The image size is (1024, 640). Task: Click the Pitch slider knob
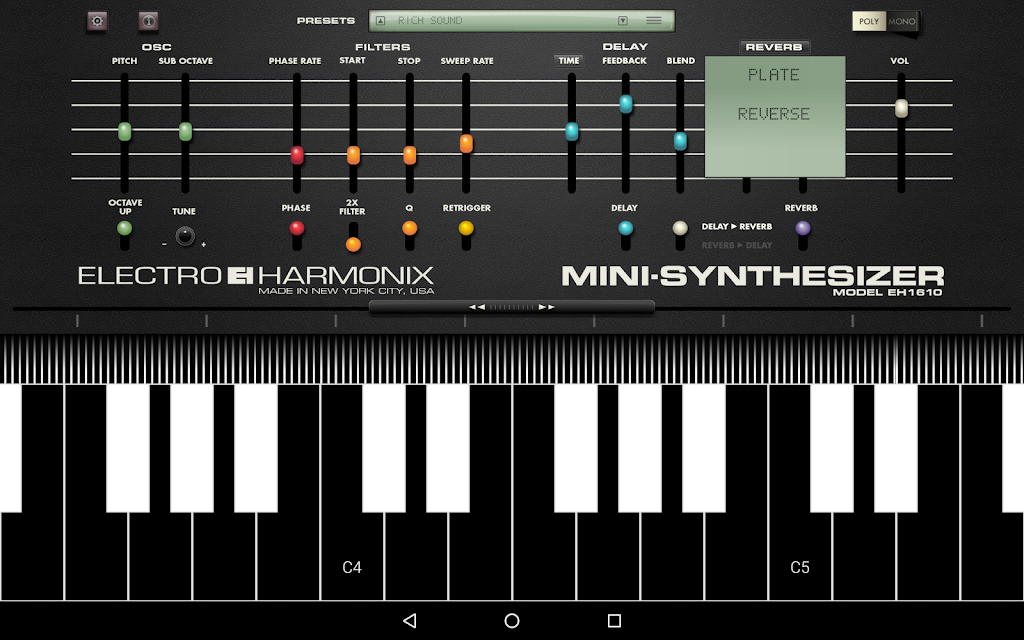(124, 131)
